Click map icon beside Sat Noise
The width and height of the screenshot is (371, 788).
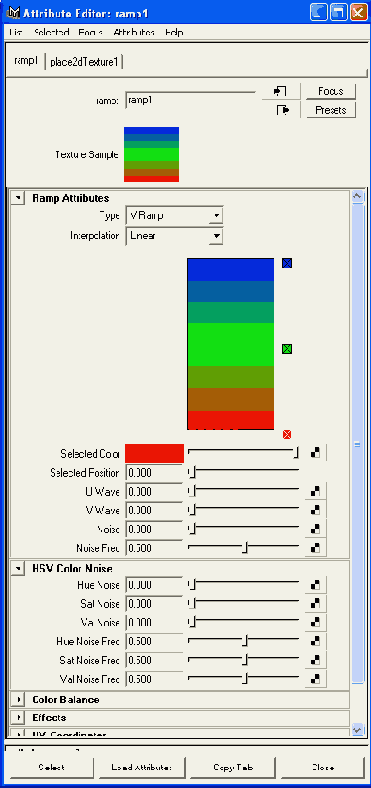pyautogui.click(x=315, y=604)
